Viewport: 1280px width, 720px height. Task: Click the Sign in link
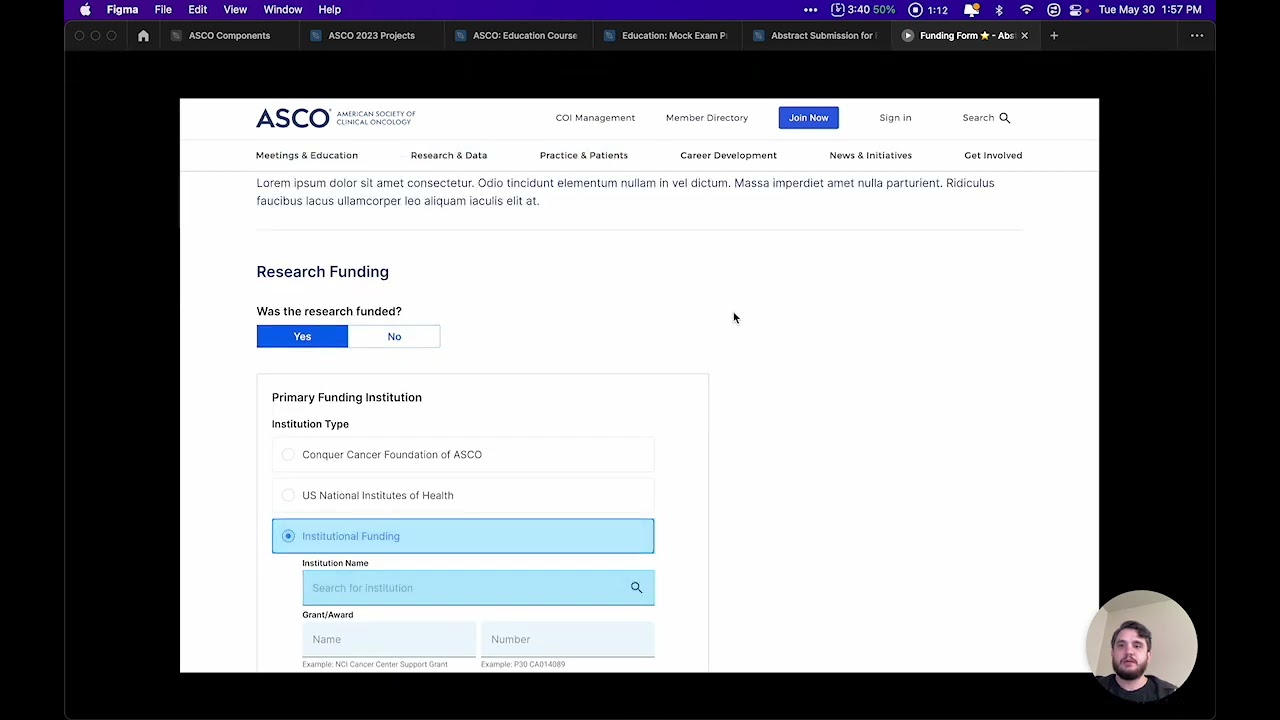[x=895, y=118]
